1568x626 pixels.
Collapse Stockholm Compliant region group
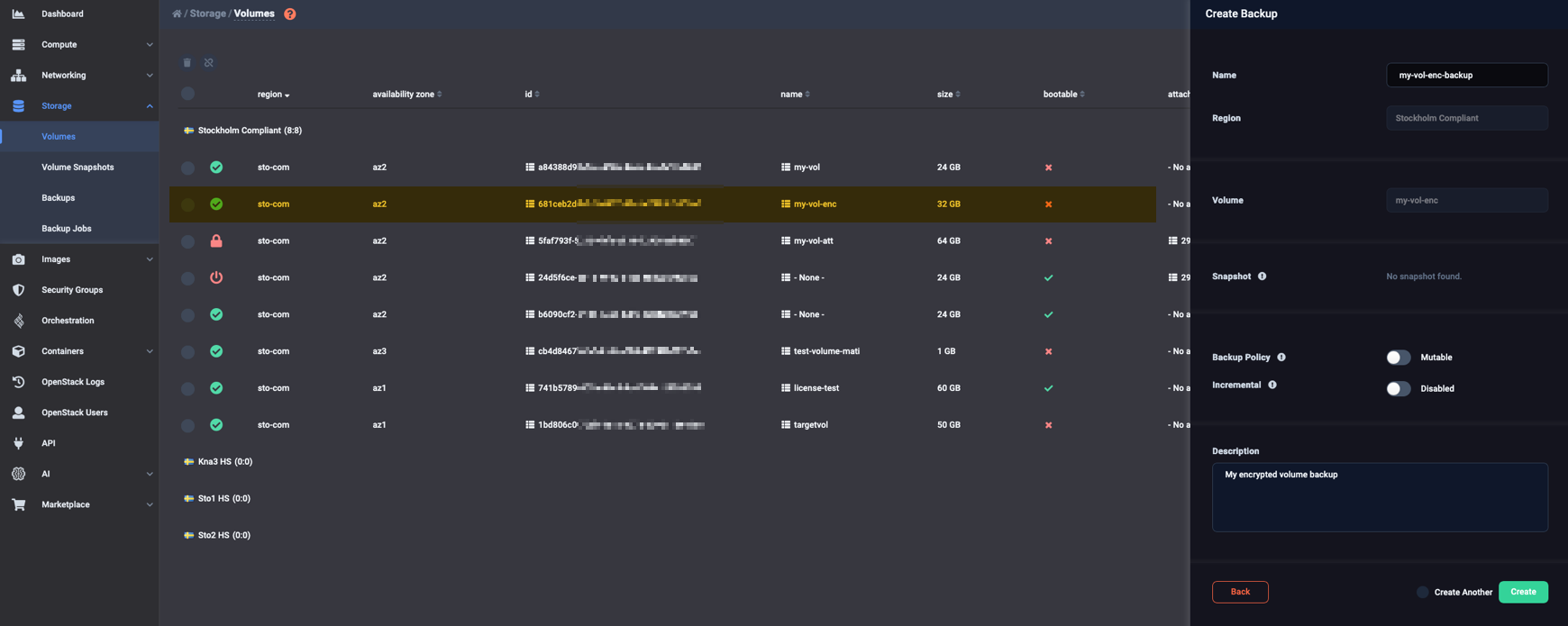[x=243, y=130]
